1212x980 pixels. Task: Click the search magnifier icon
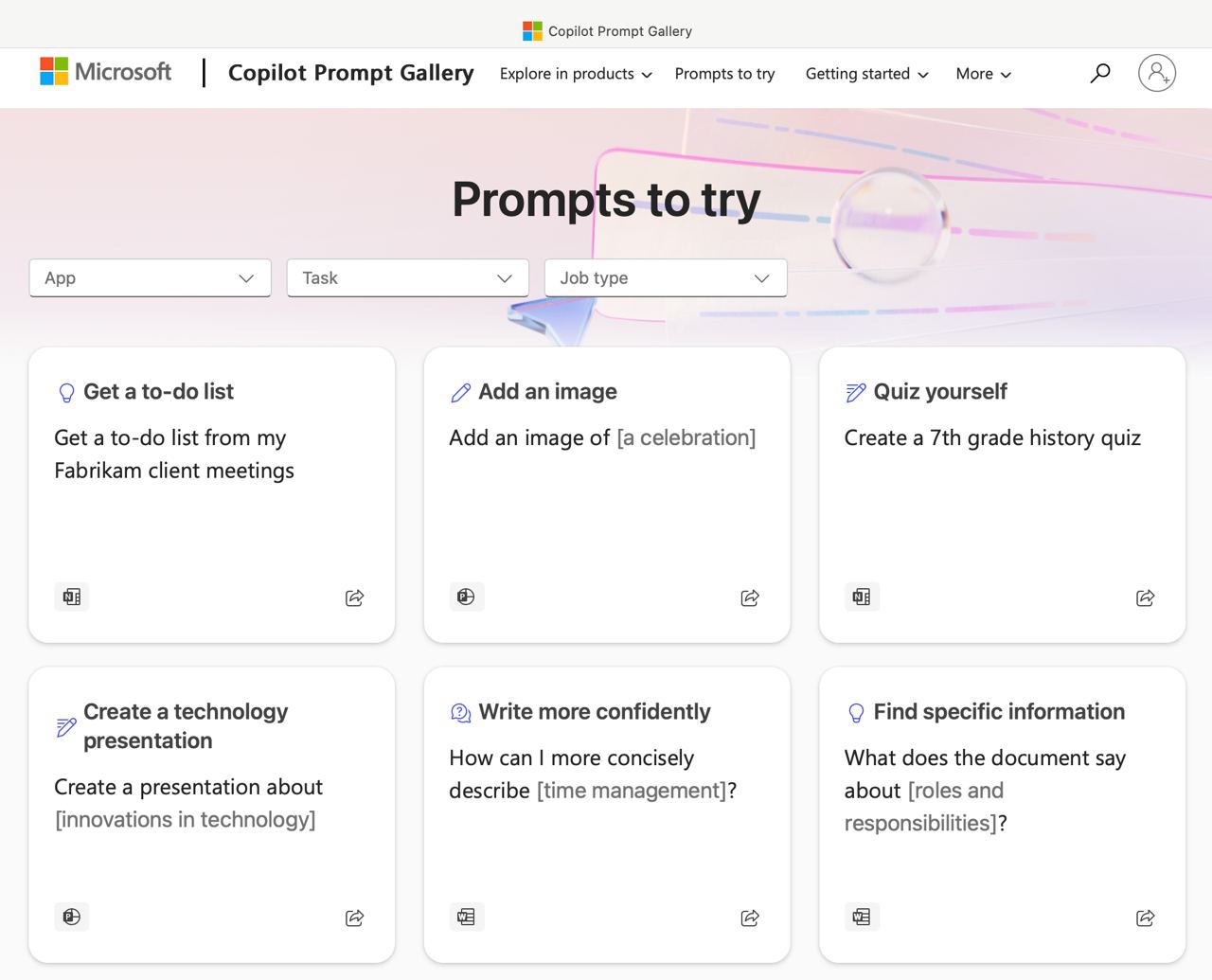[x=1099, y=73]
